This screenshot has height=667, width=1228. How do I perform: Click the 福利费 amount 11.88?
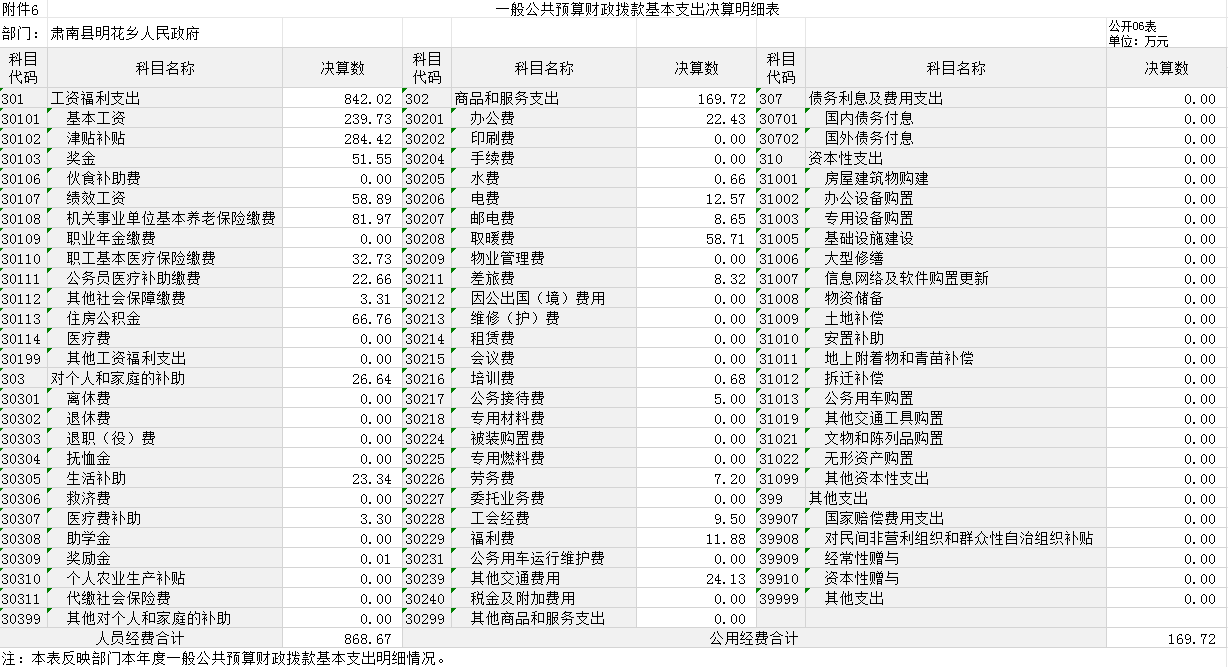point(696,538)
